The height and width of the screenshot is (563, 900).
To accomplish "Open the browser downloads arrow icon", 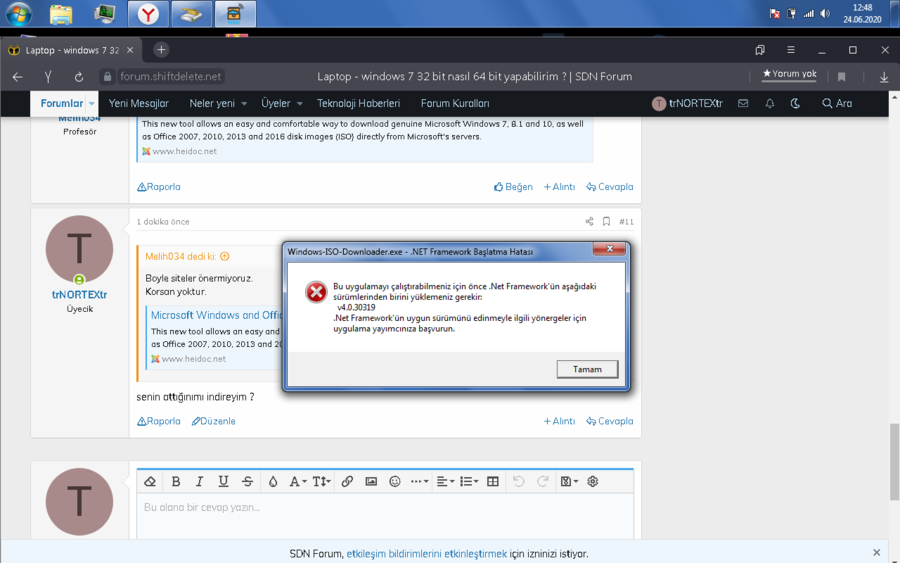I will coord(884,77).
